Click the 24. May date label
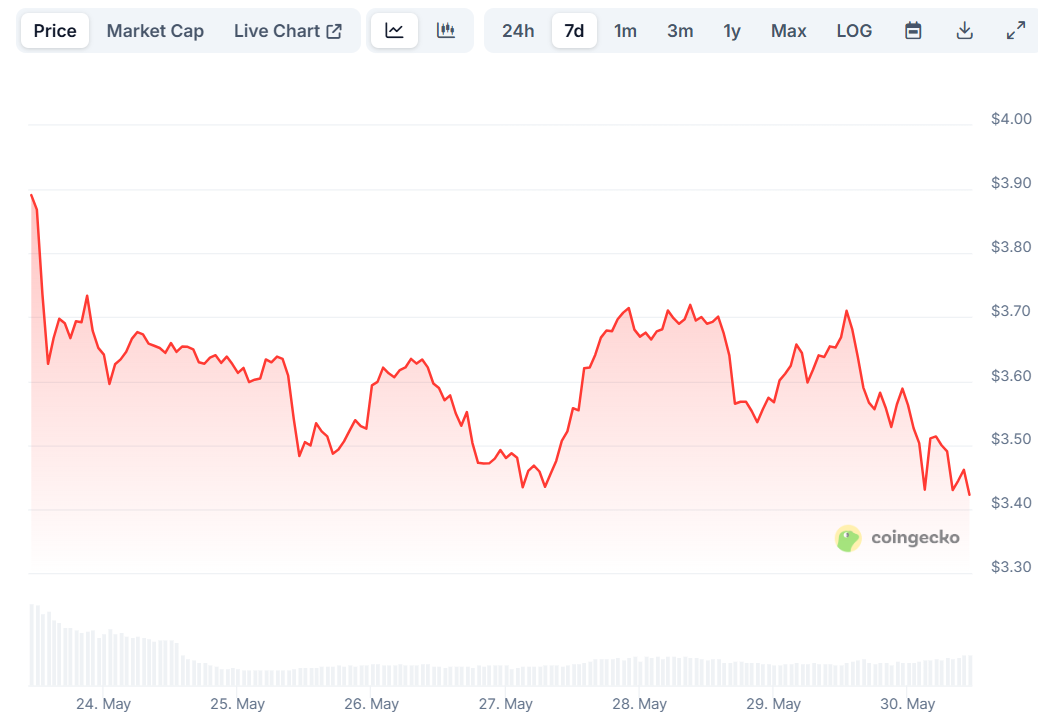The height and width of the screenshot is (718, 1038). click(103, 704)
